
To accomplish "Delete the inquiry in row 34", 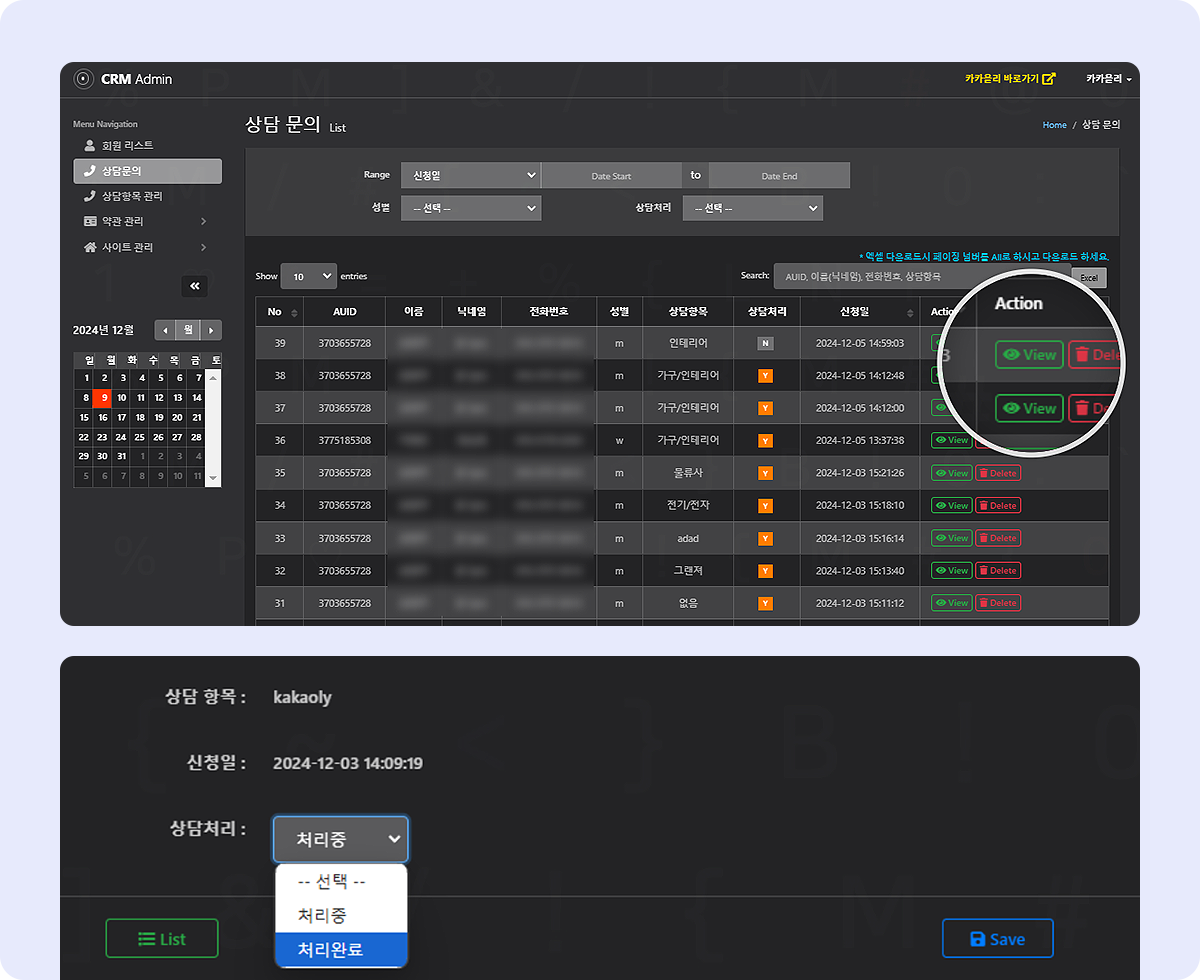I will 998,505.
